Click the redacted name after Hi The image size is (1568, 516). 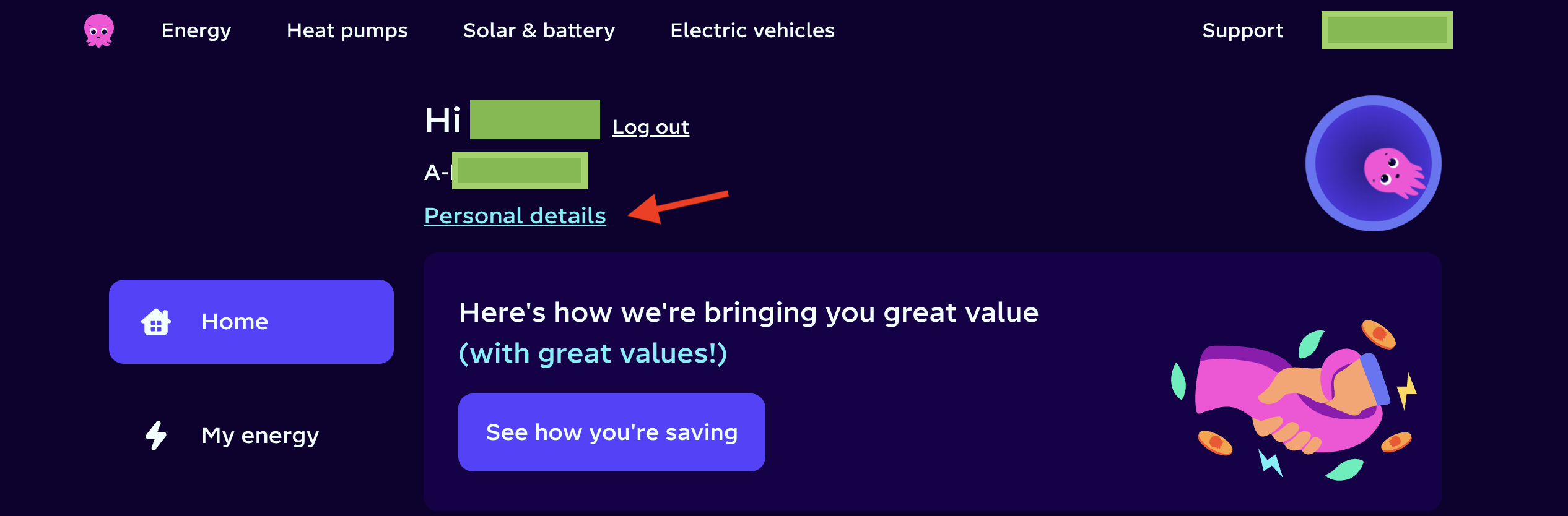[534, 119]
